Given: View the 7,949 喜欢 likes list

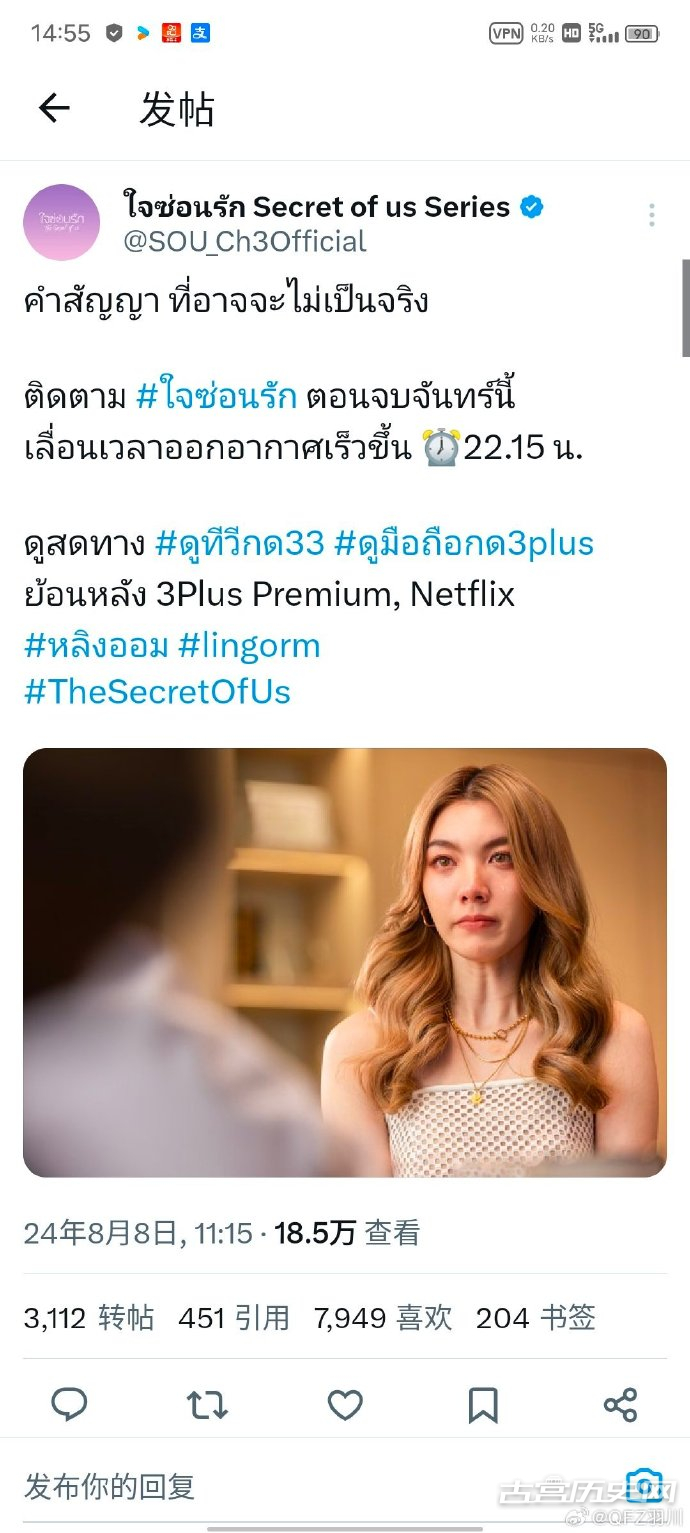Looking at the screenshot, I should coord(383,1318).
